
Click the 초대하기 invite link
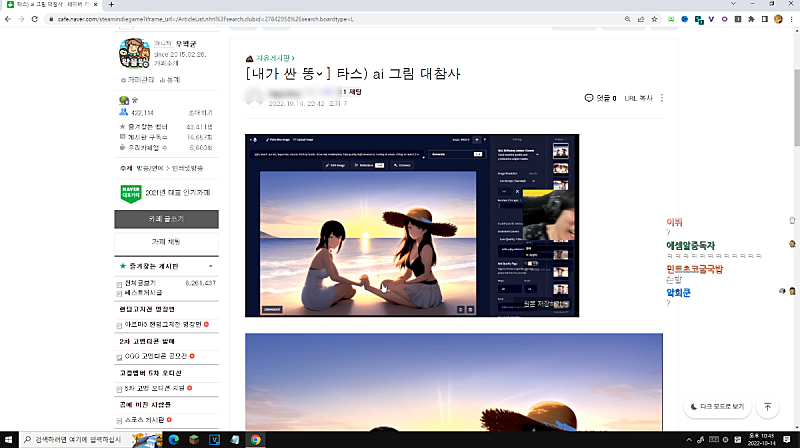[x=201, y=113]
